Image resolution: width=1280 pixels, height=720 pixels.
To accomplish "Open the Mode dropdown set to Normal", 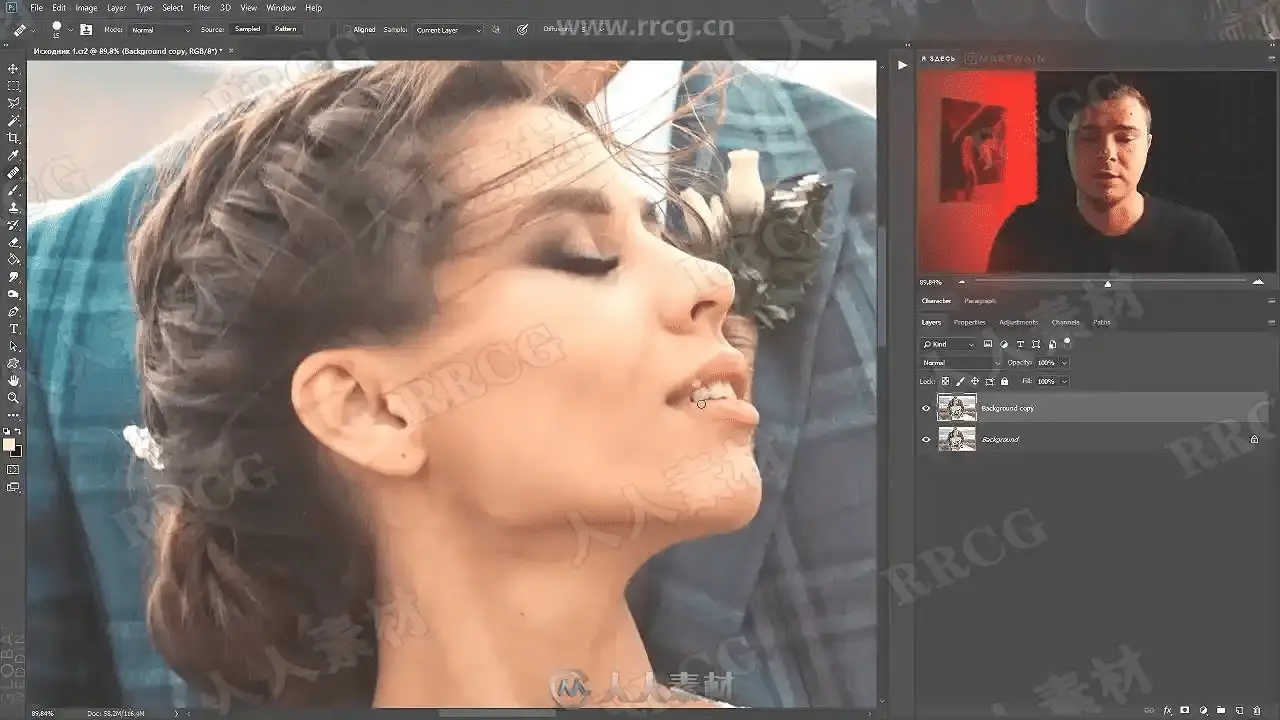I will pyautogui.click(x=160, y=30).
